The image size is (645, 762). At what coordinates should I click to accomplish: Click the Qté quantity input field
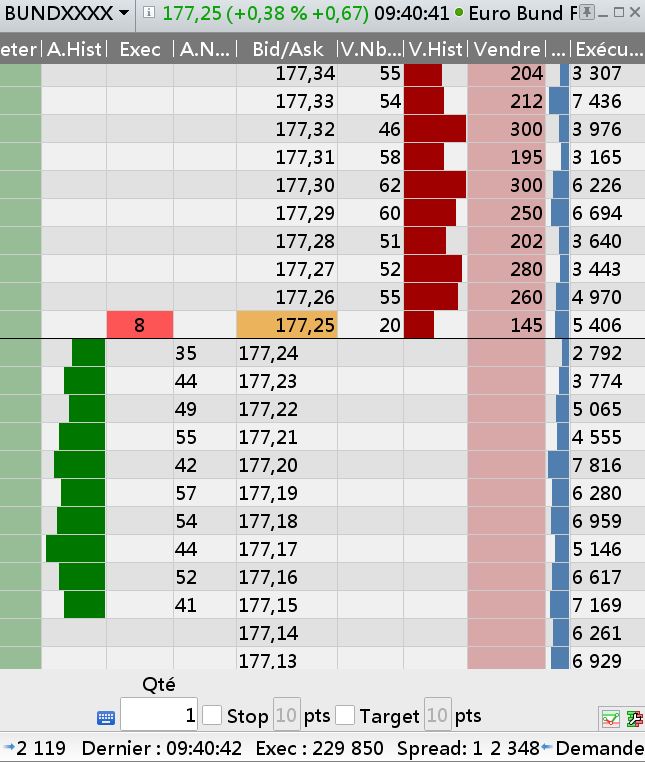point(160,715)
